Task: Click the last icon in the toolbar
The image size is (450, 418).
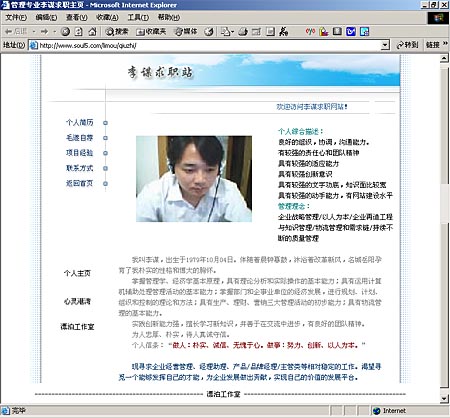Action: tap(365, 32)
